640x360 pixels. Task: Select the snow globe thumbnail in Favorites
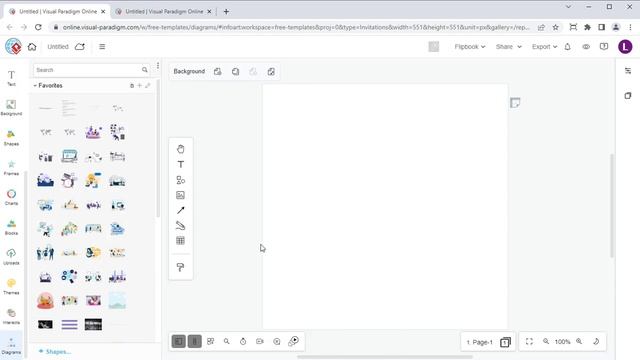(x=45, y=301)
